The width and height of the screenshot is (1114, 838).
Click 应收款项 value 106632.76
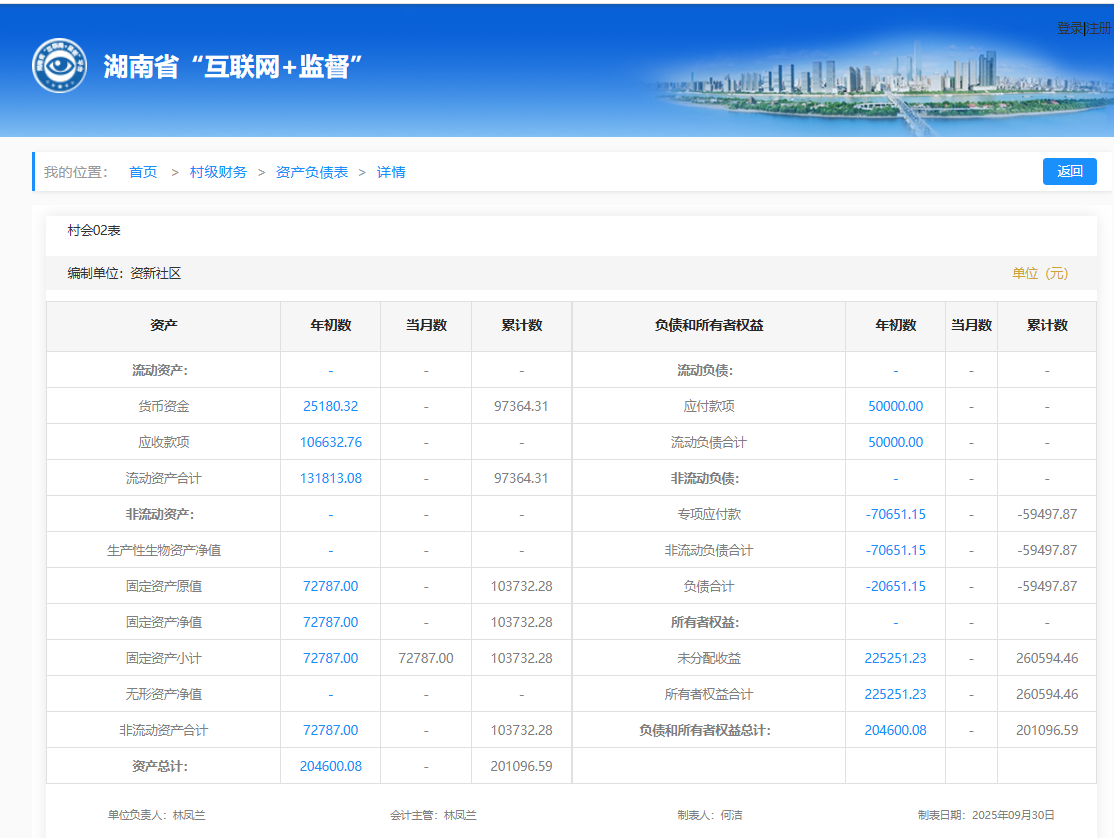pyautogui.click(x=330, y=443)
